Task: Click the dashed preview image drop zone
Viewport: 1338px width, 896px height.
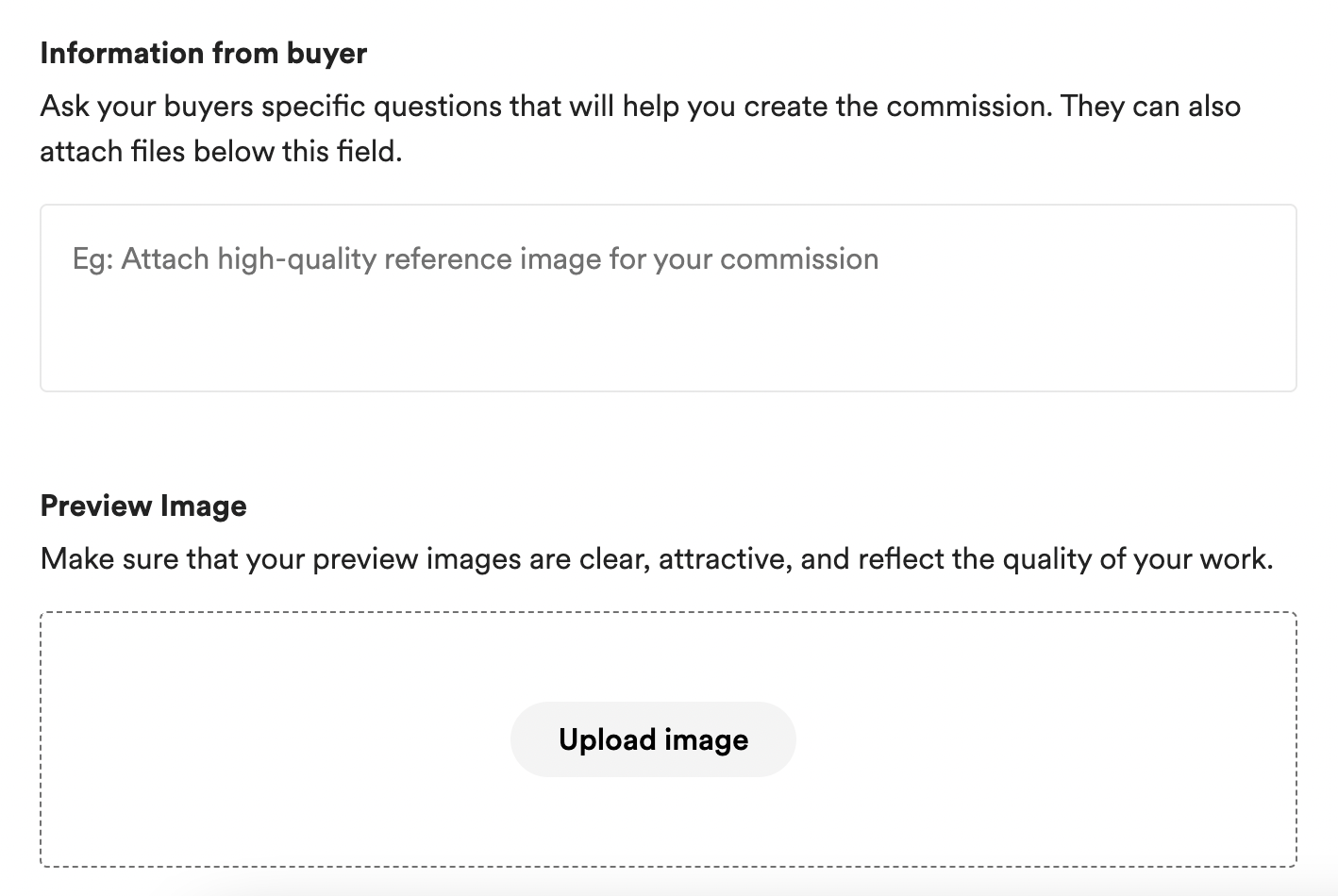Action: point(668,739)
